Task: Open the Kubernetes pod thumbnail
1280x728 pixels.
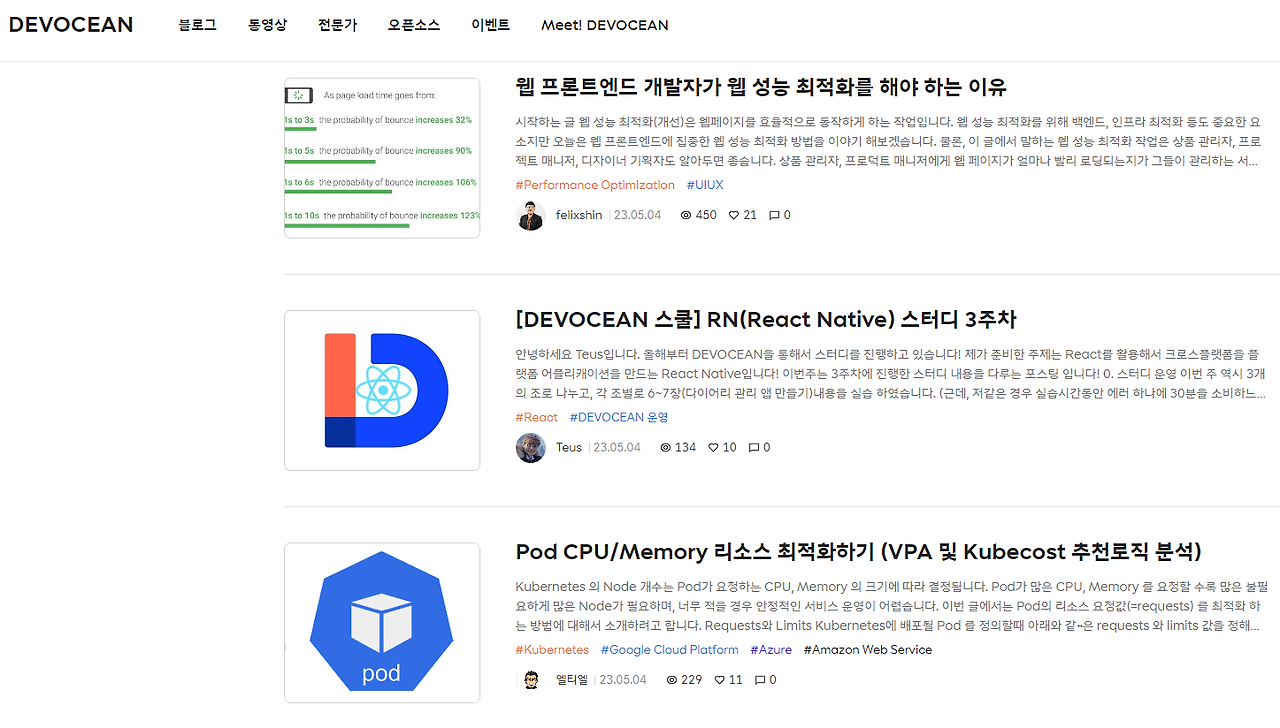Action: pyautogui.click(x=382, y=623)
